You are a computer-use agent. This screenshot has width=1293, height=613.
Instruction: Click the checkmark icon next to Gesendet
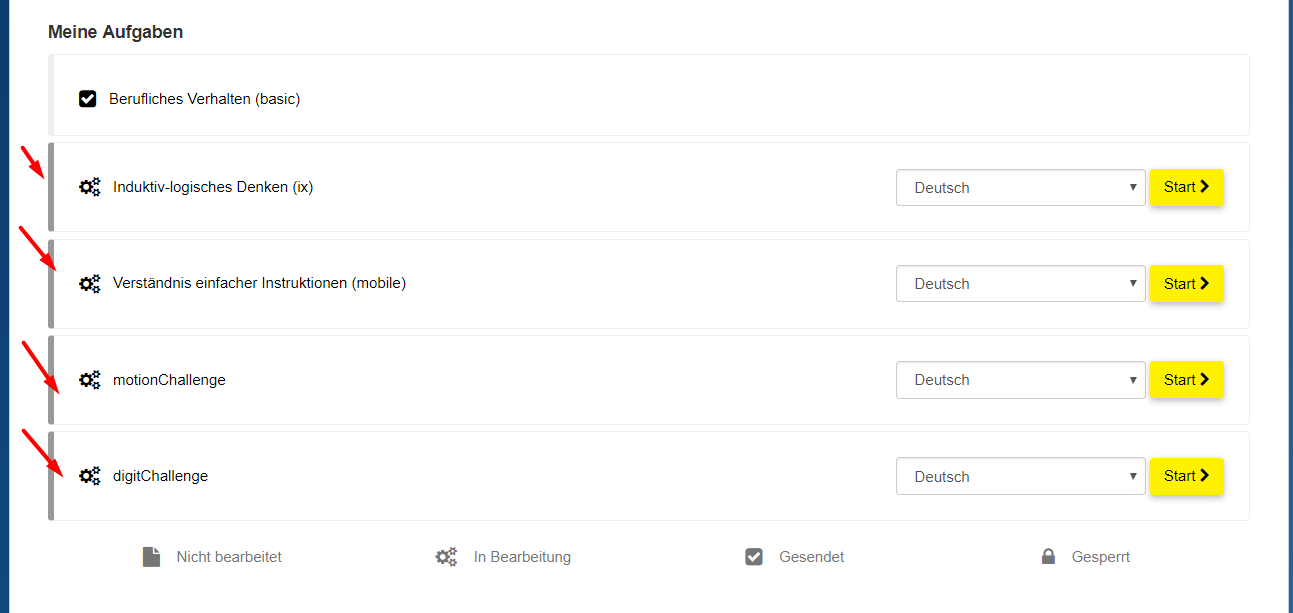(x=754, y=557)
